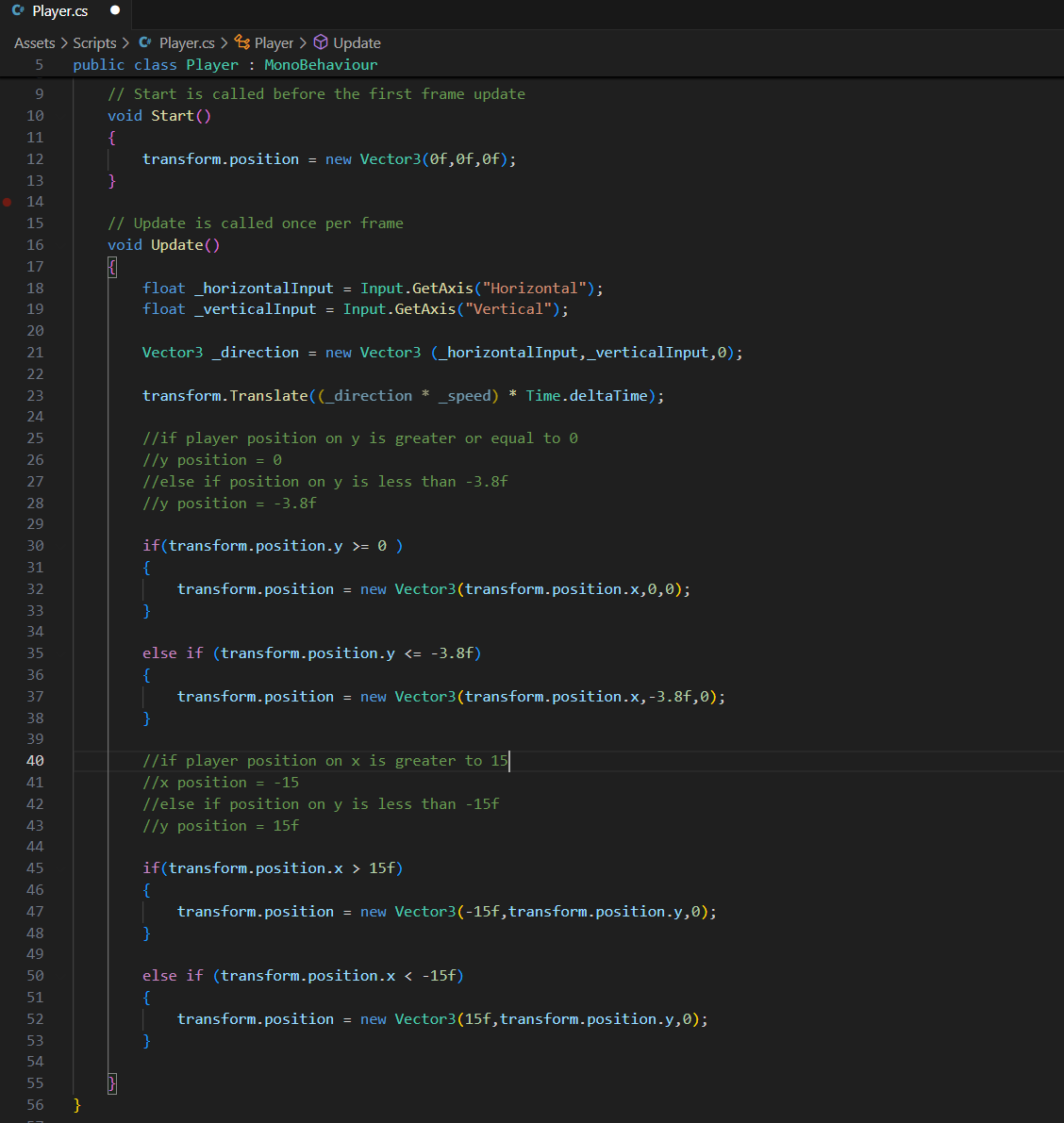
Task: Click the unsaved changes dot on Player.cs tab
Action: point(114,10)
